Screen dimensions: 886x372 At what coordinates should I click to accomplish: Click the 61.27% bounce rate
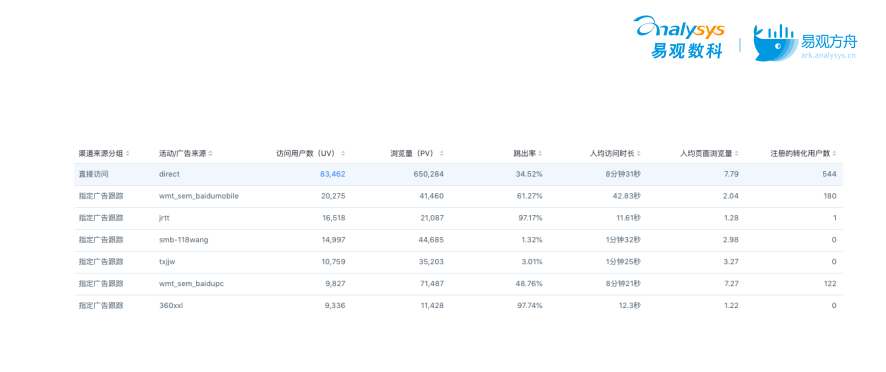tap(529, 196)
